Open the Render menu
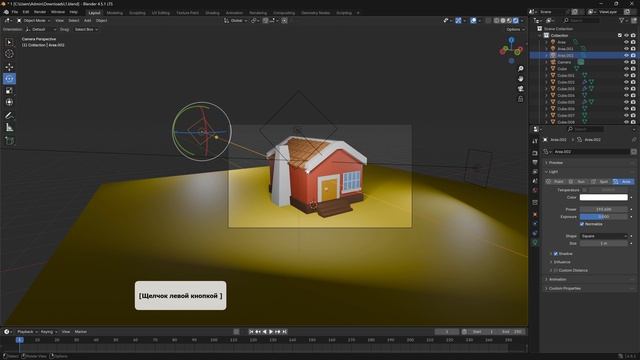The height and width of the screenshot is (360, 640). pos(40,12)
